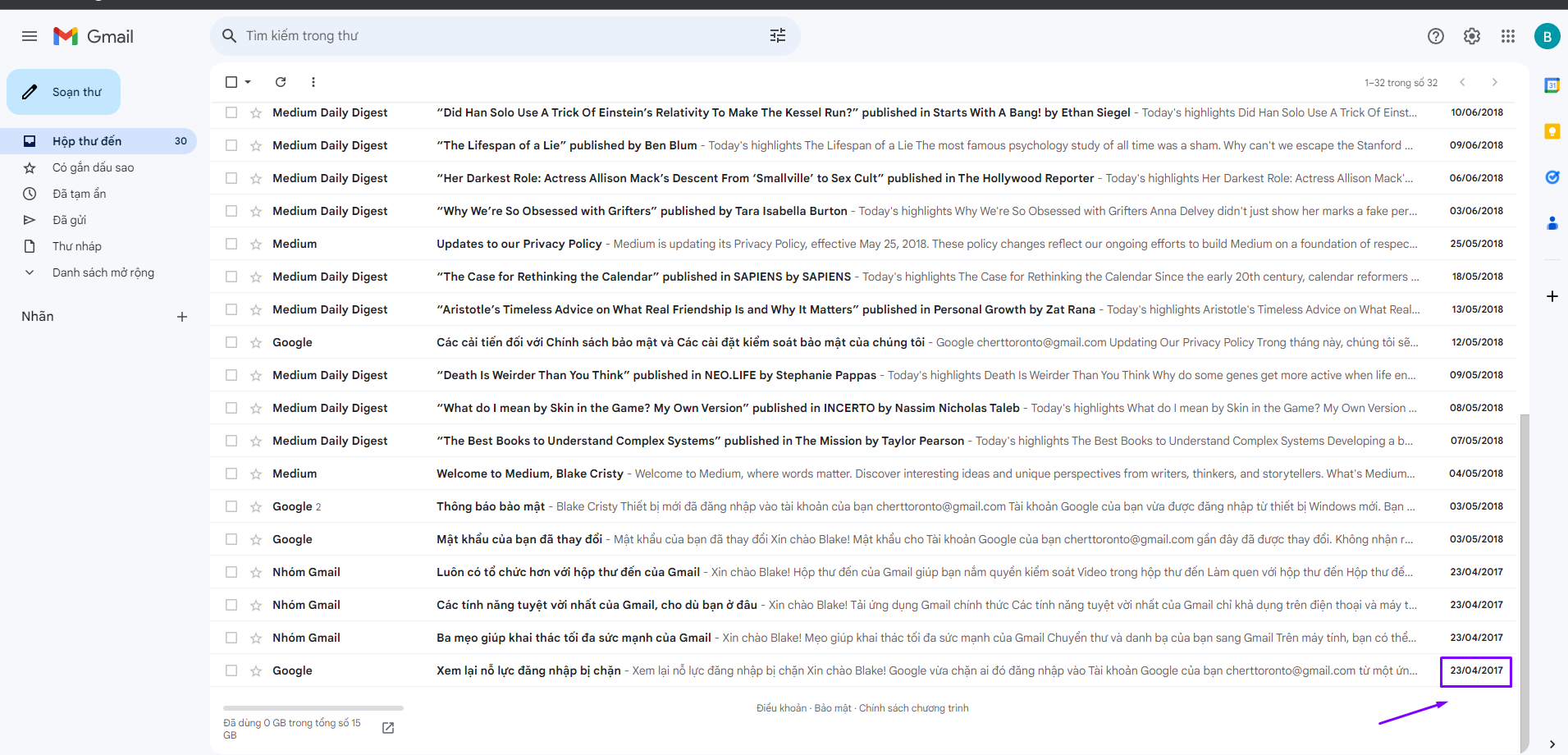
Task: Select the 'Why We're So Obsessed with Grifters' checkbox
Action: tap(231, 211)
